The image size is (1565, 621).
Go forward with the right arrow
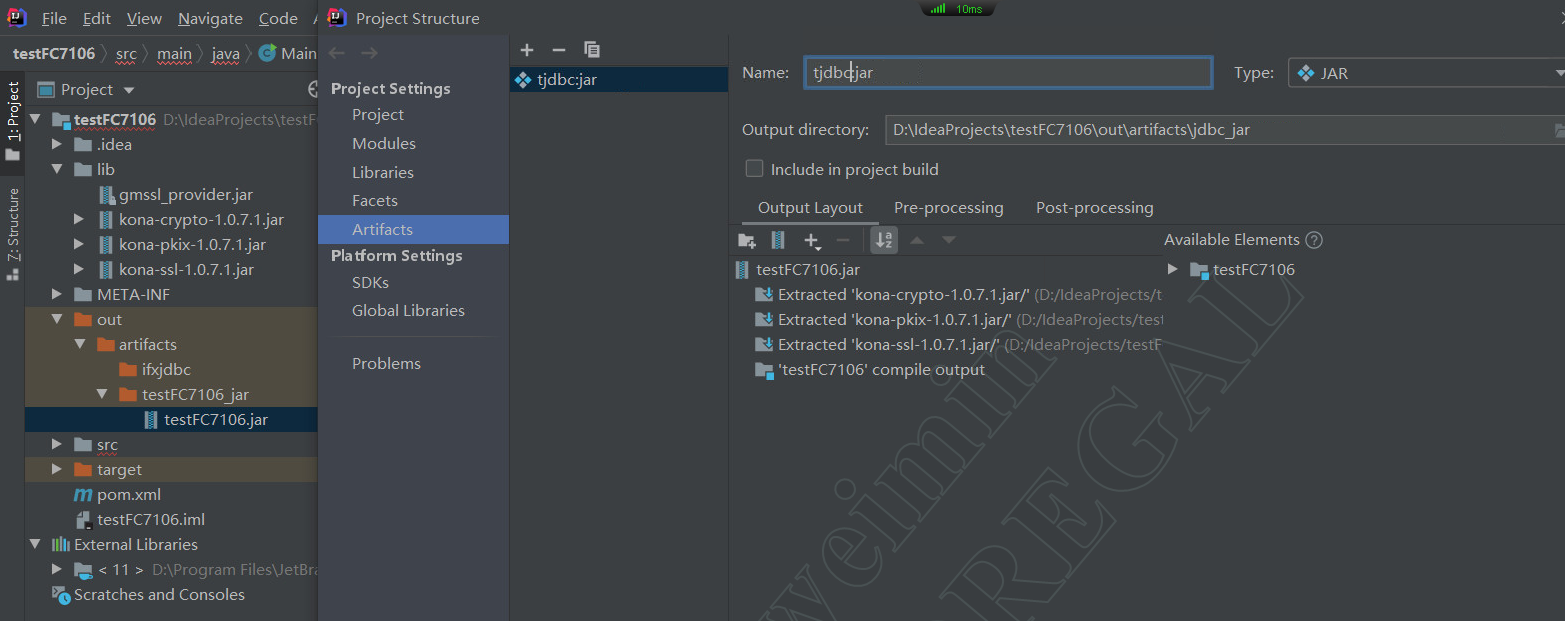tap(369, 53)
